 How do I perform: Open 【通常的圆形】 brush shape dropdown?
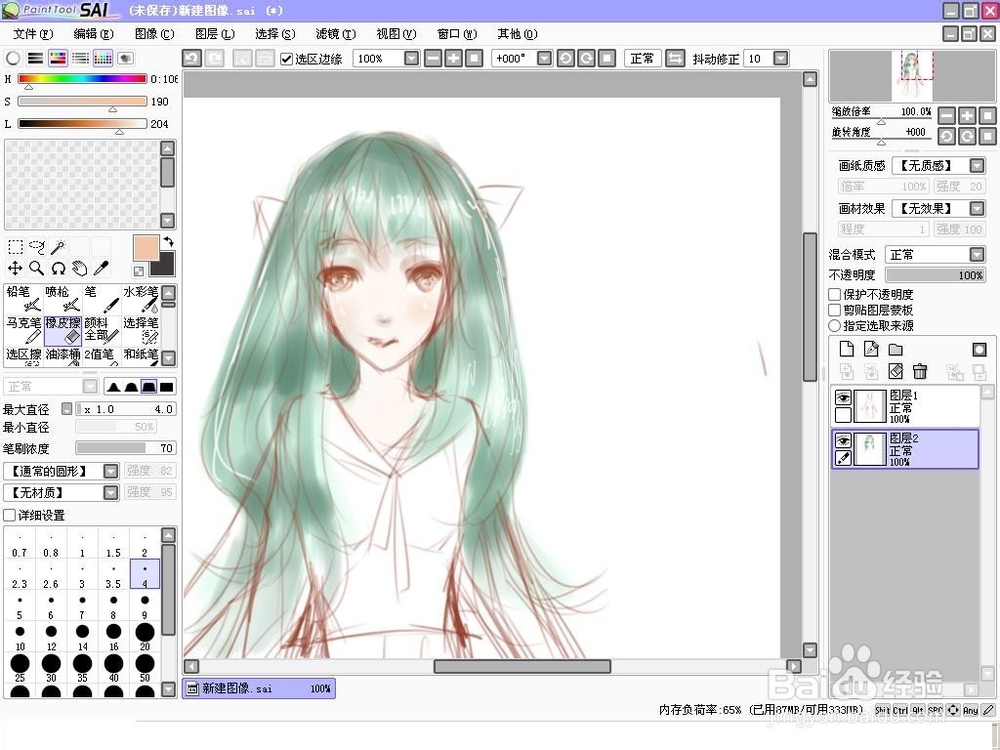click(x=111, y=471)
